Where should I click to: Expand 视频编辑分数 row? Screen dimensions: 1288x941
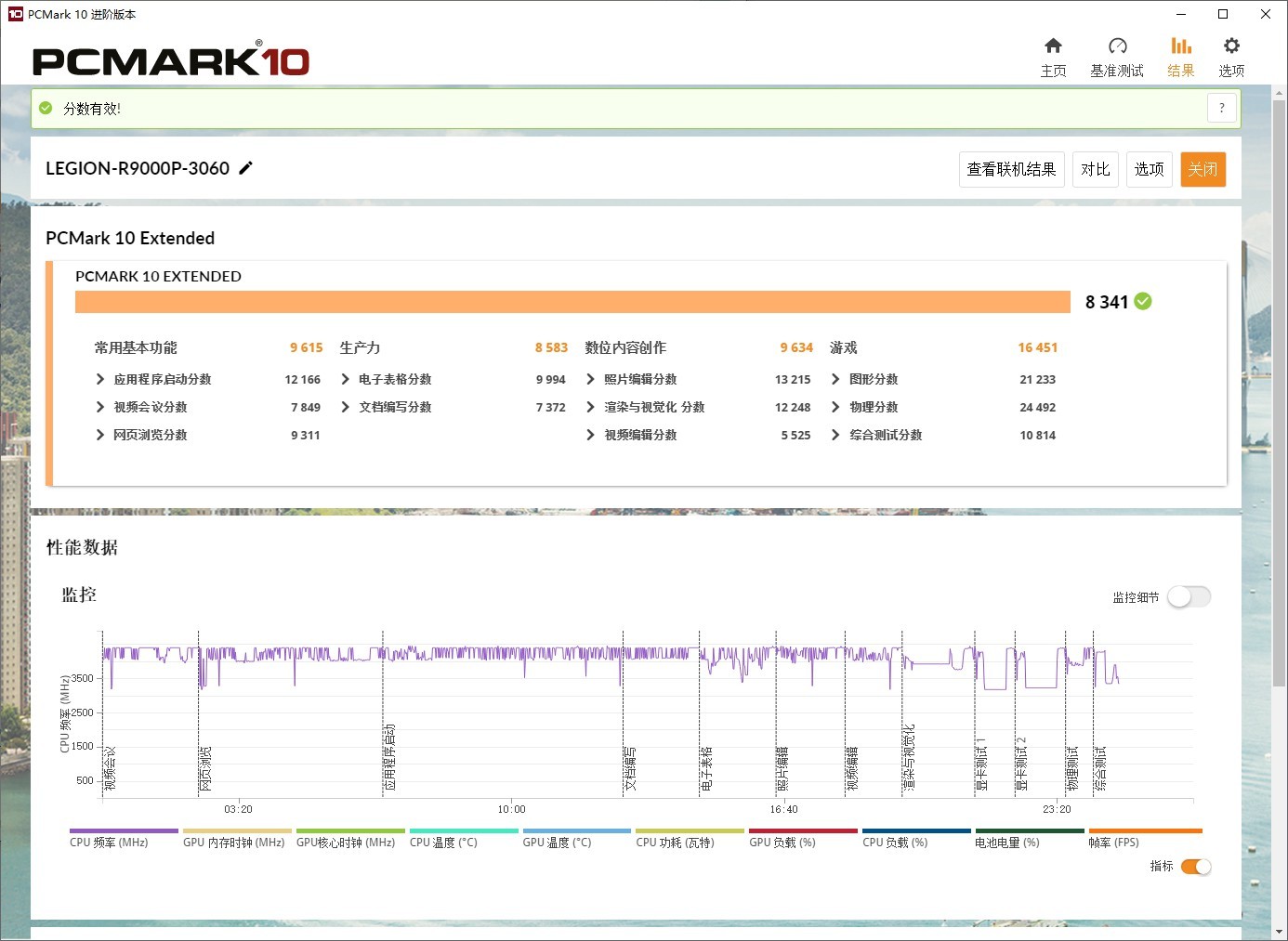591,435
